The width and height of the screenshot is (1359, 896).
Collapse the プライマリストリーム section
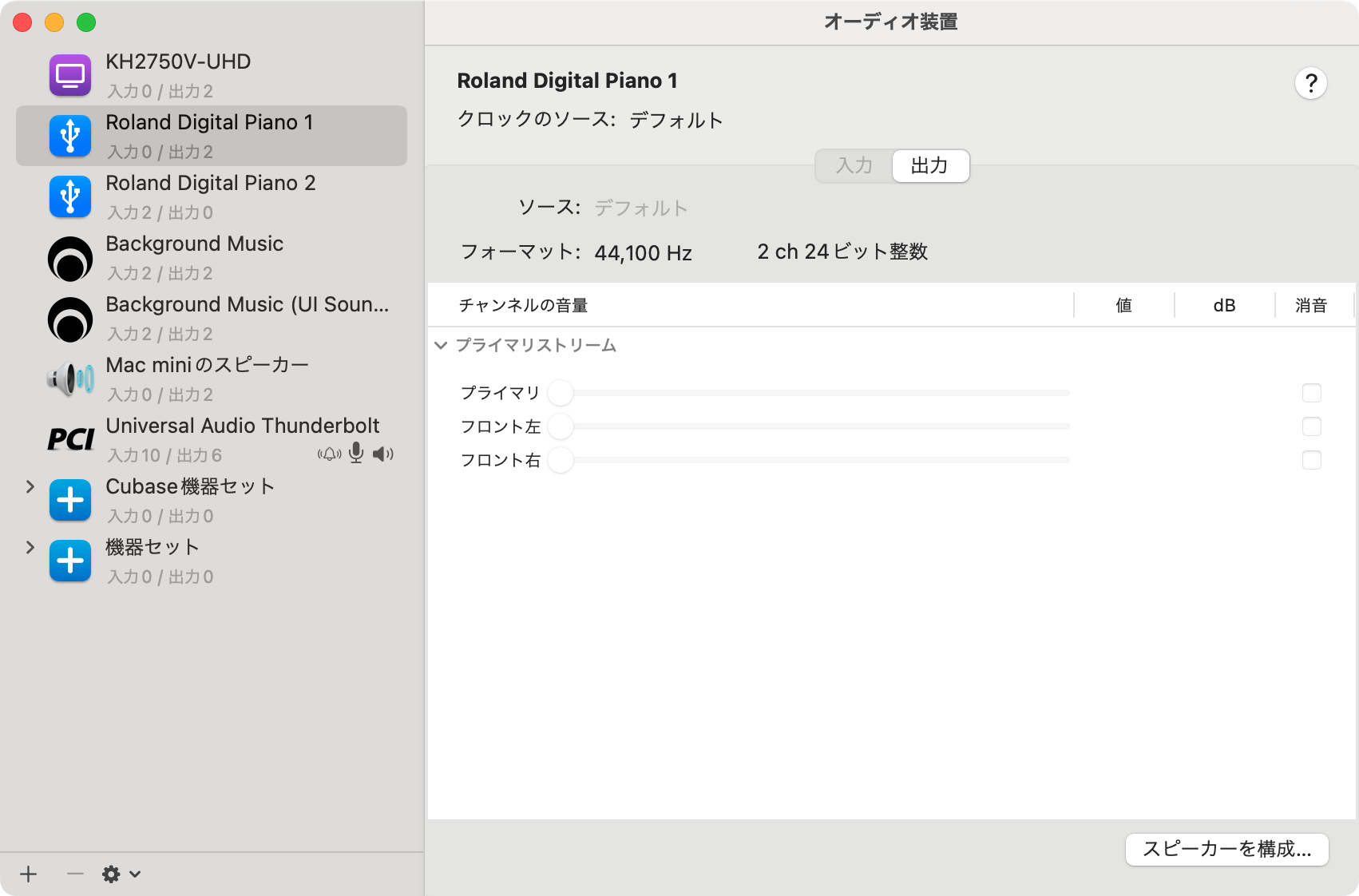click(441, 346)
